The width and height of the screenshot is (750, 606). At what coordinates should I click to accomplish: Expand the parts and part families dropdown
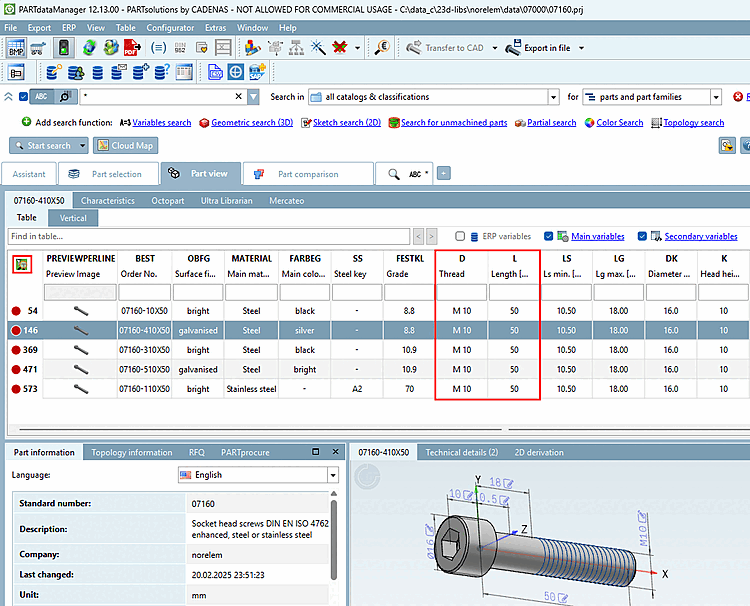click(x=716, y=97)
